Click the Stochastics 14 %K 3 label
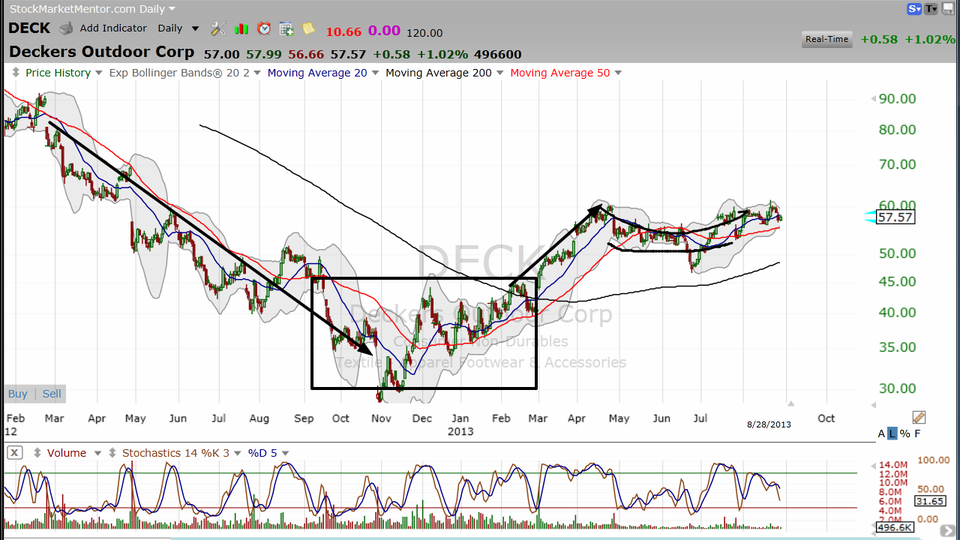This screenshot has height=540, width=960. pyautogui.click(x=176, y=453)
